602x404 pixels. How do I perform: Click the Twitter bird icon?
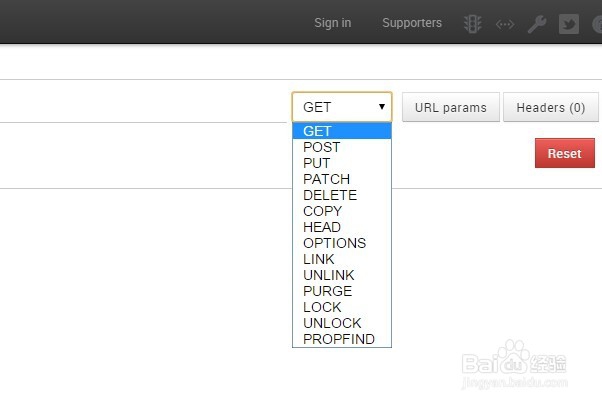coord(569,24)
